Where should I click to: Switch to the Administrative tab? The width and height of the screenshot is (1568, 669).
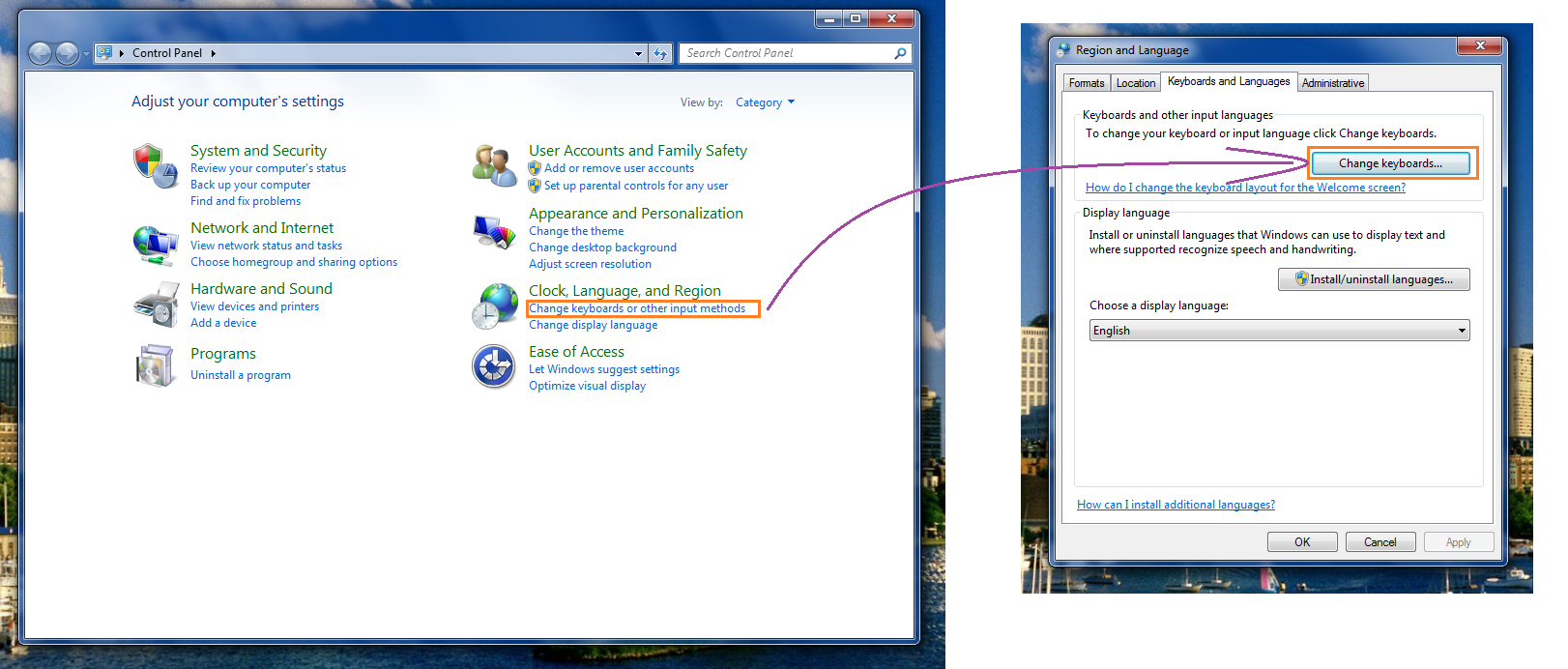coord(1332,83)
